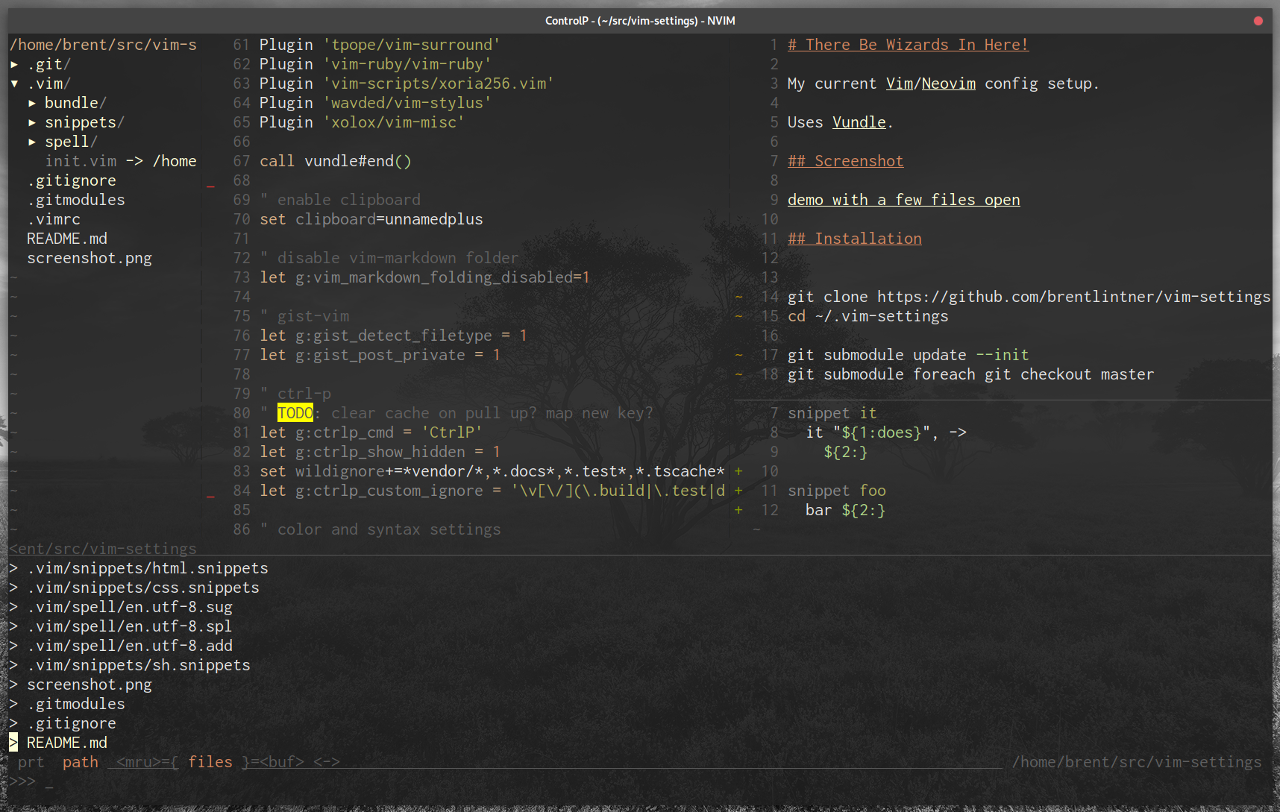Collapse the .vim/ folder arrow
The width and height of the screenshot is (1280, 812).
14,84
